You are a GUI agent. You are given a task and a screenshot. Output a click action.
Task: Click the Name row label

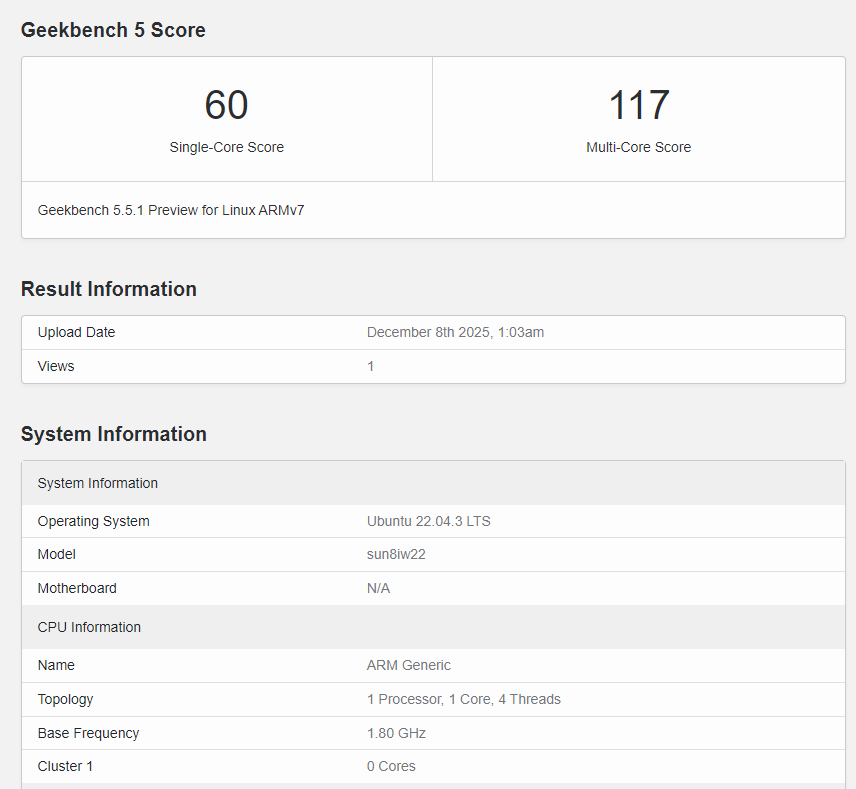click(56, 666)
